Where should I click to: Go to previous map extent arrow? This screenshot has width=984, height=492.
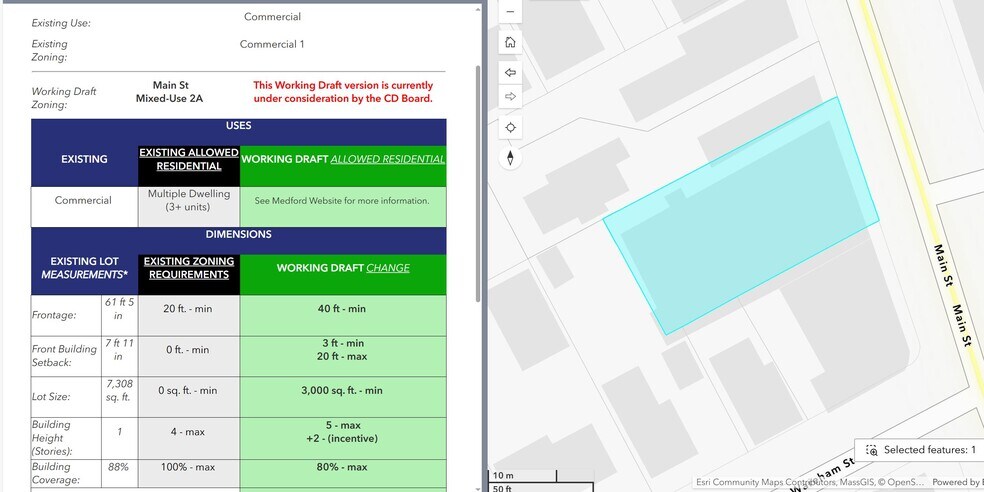510,73
